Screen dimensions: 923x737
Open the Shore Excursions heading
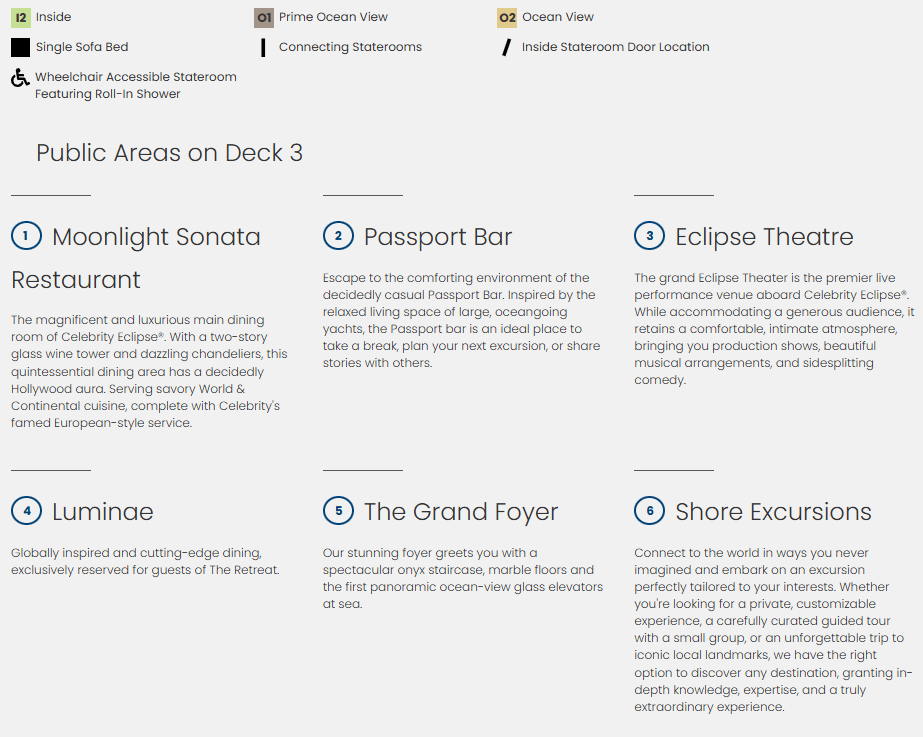tap(773, 512)
